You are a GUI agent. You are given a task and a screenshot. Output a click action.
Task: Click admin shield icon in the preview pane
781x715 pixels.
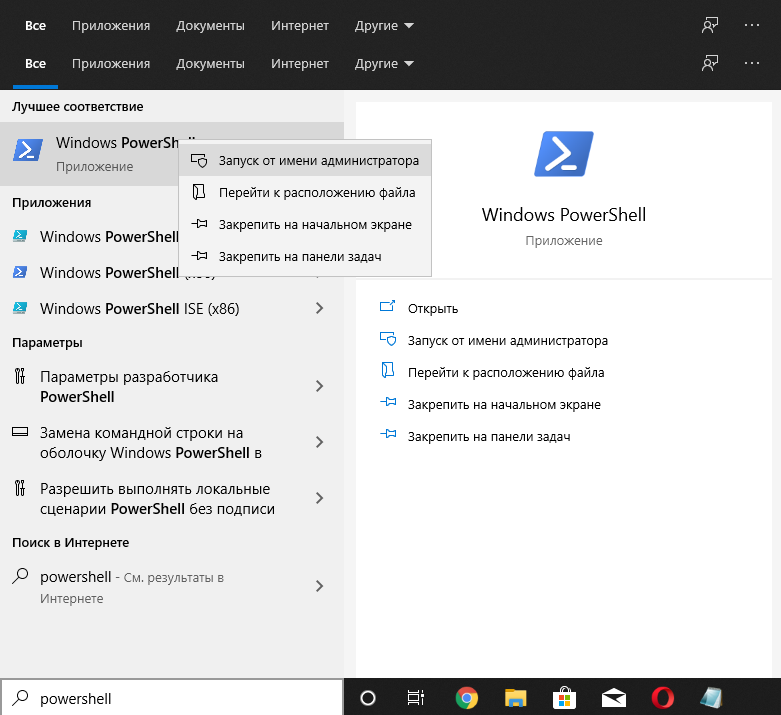click(x=388, y=339)
